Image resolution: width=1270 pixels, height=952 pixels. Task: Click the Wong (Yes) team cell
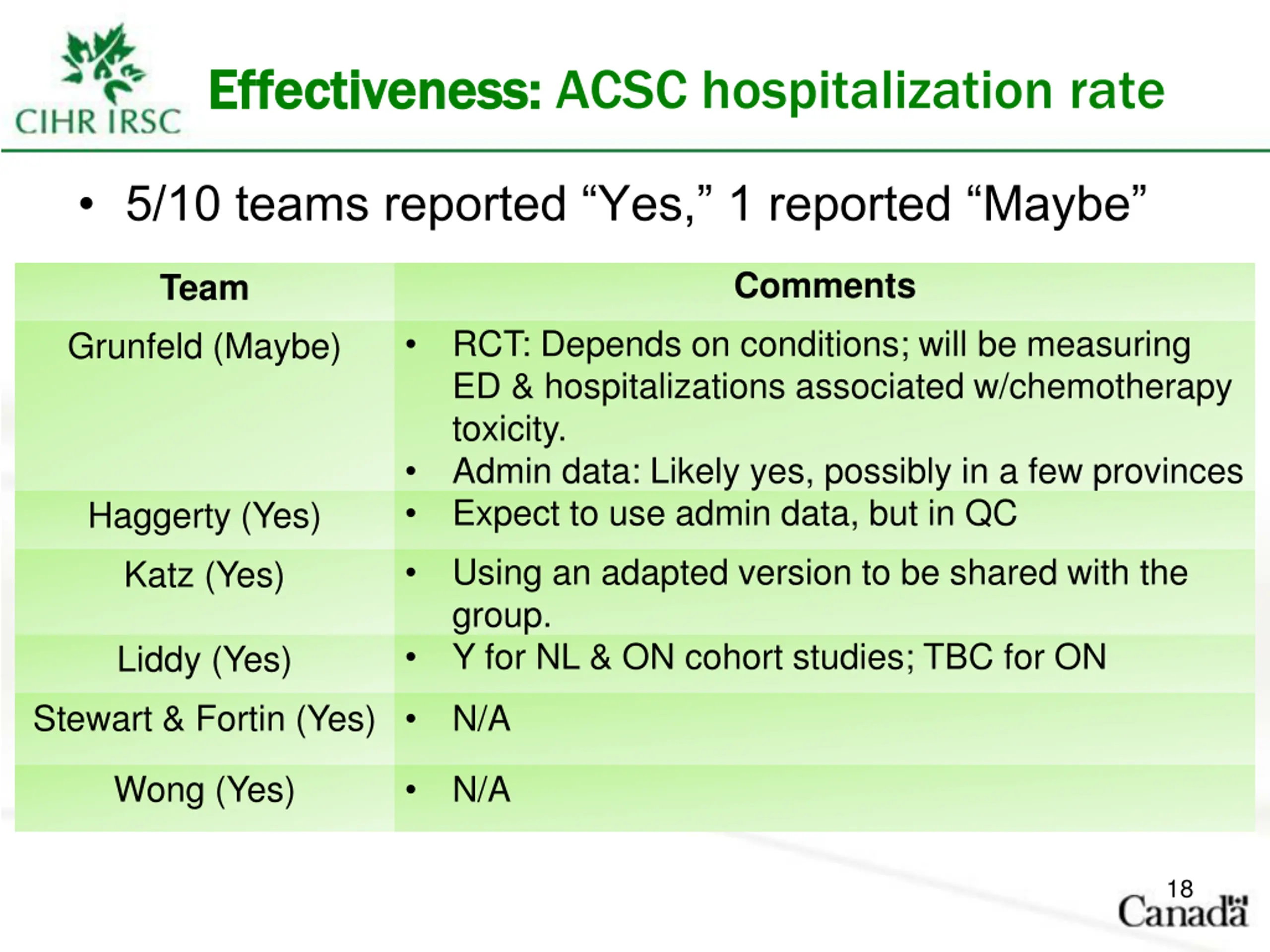[204, 789]
